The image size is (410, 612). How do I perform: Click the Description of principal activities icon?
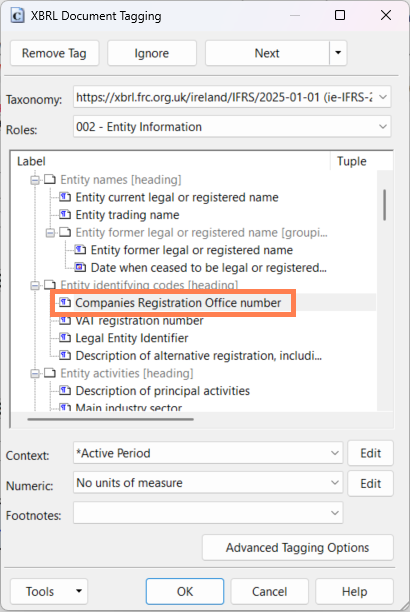coord(65,391)
